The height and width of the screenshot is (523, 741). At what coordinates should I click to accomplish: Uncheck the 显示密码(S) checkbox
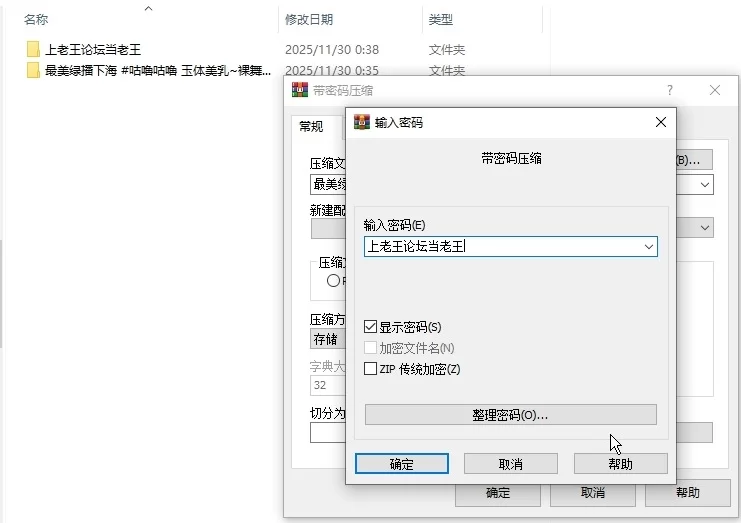pyautogui.click(x=370, y=326)
